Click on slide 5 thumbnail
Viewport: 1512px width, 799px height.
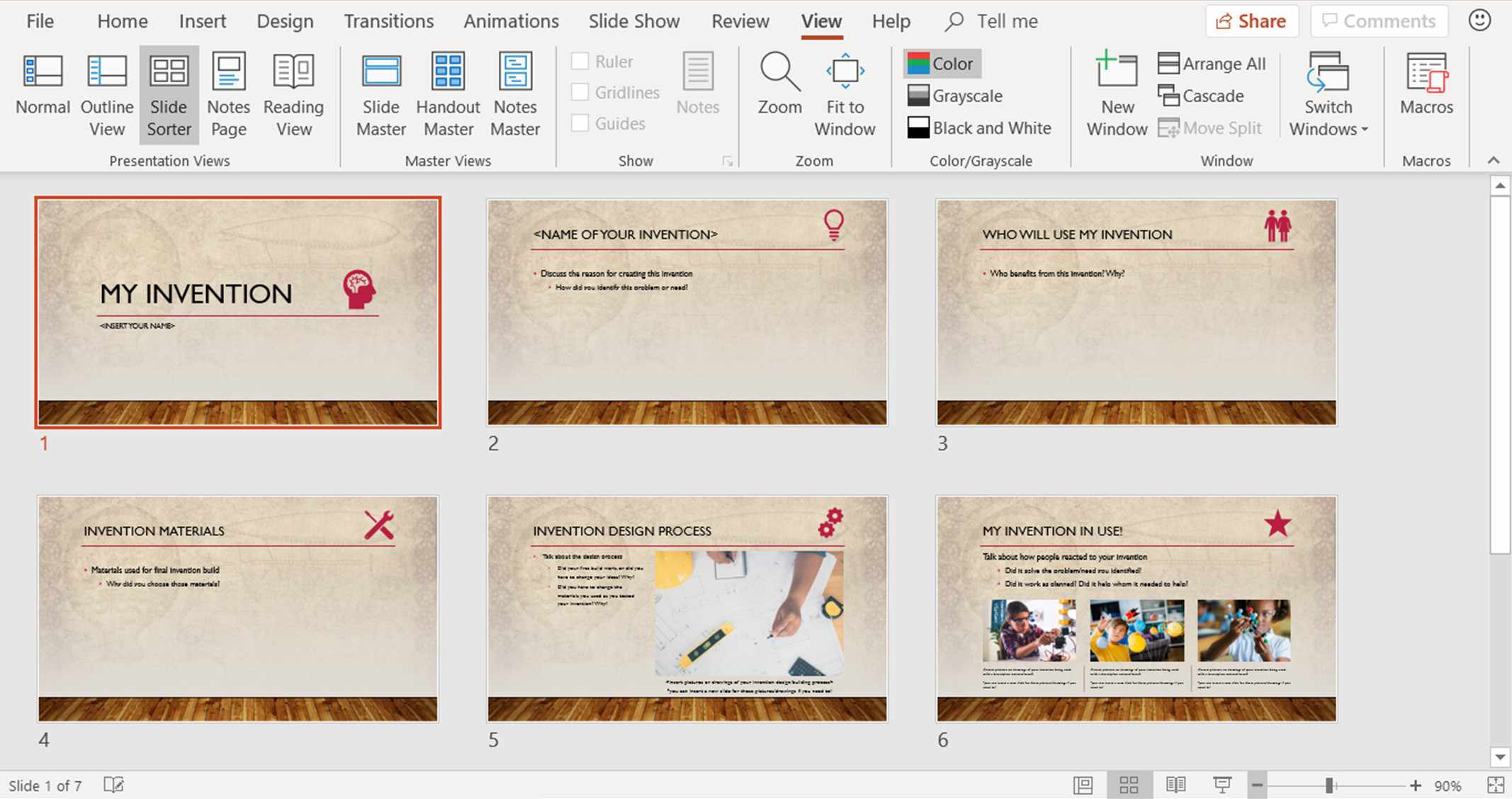point(687,608)
